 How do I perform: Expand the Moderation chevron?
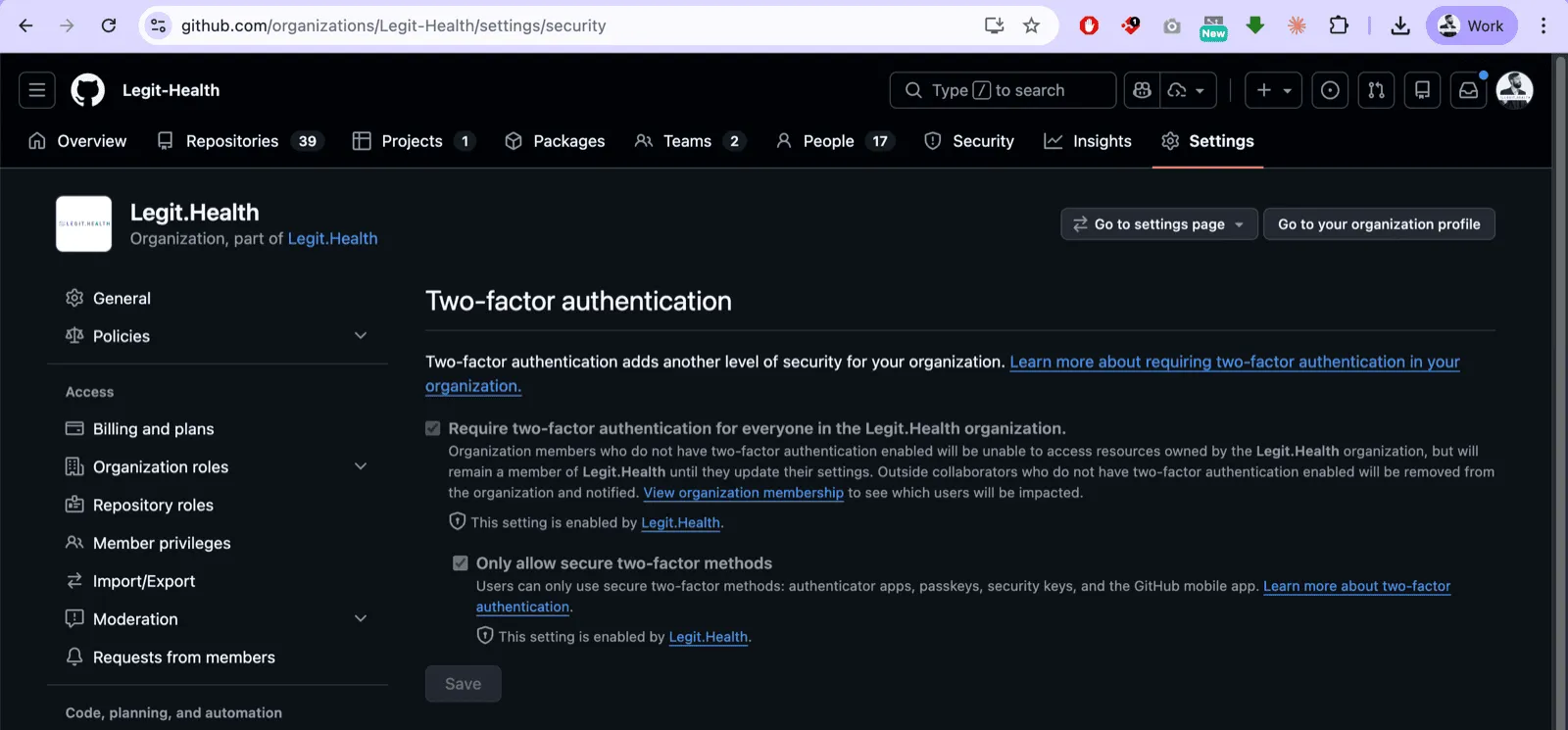[361, 619]
